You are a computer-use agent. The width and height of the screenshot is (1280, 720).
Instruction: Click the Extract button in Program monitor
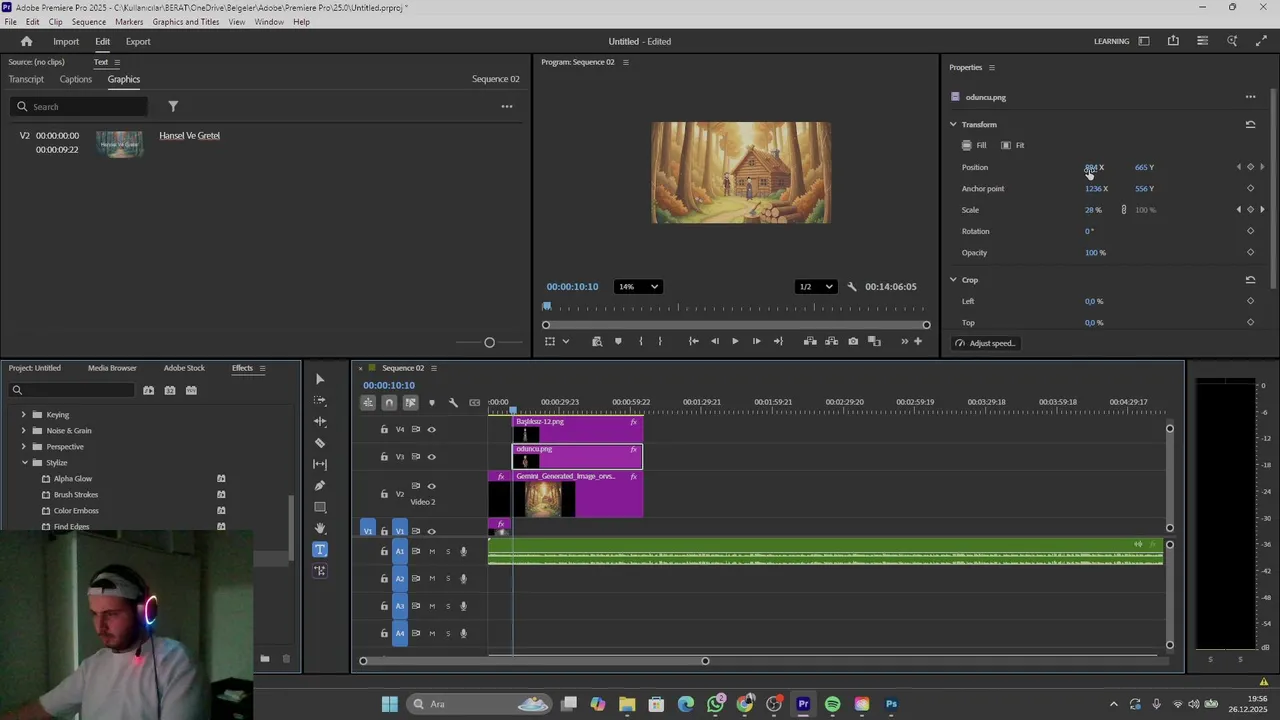pyautogui.click(x=832, y=342)
